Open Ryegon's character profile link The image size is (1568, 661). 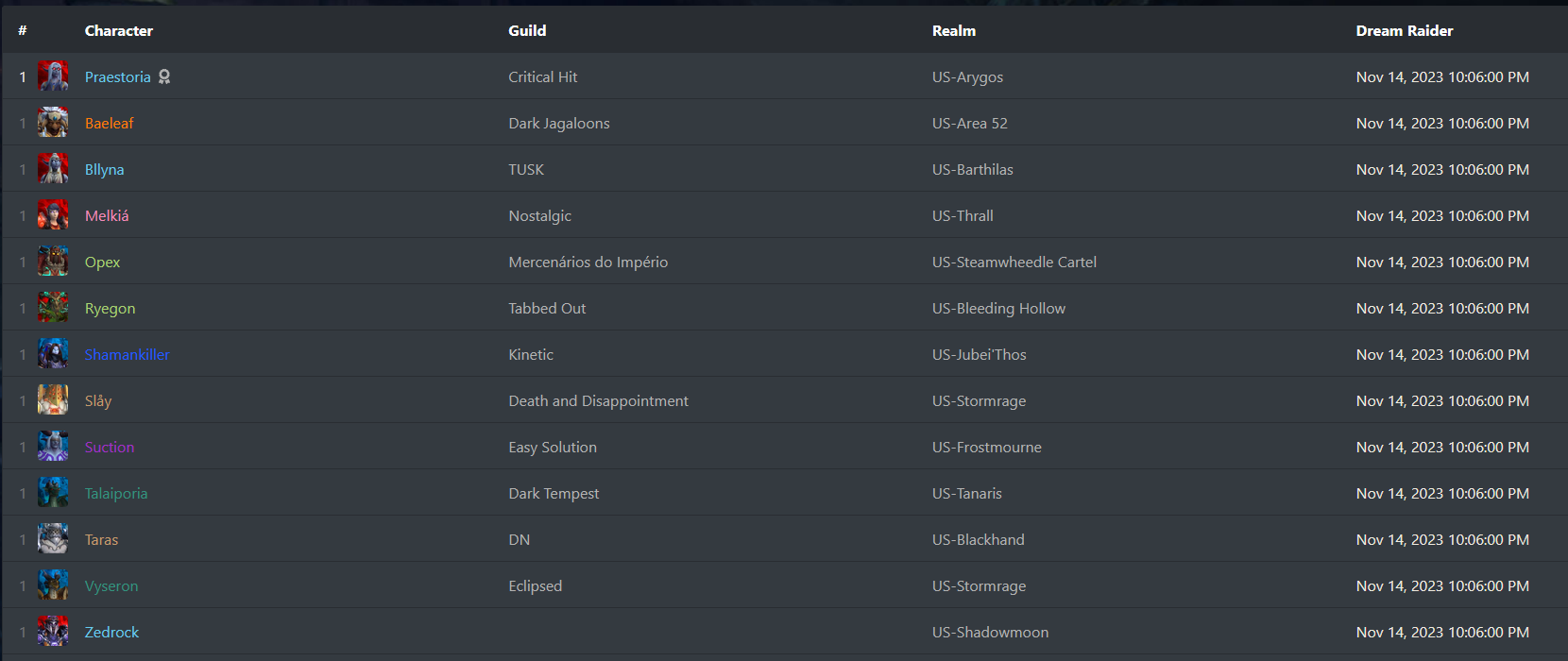(110, 309)
